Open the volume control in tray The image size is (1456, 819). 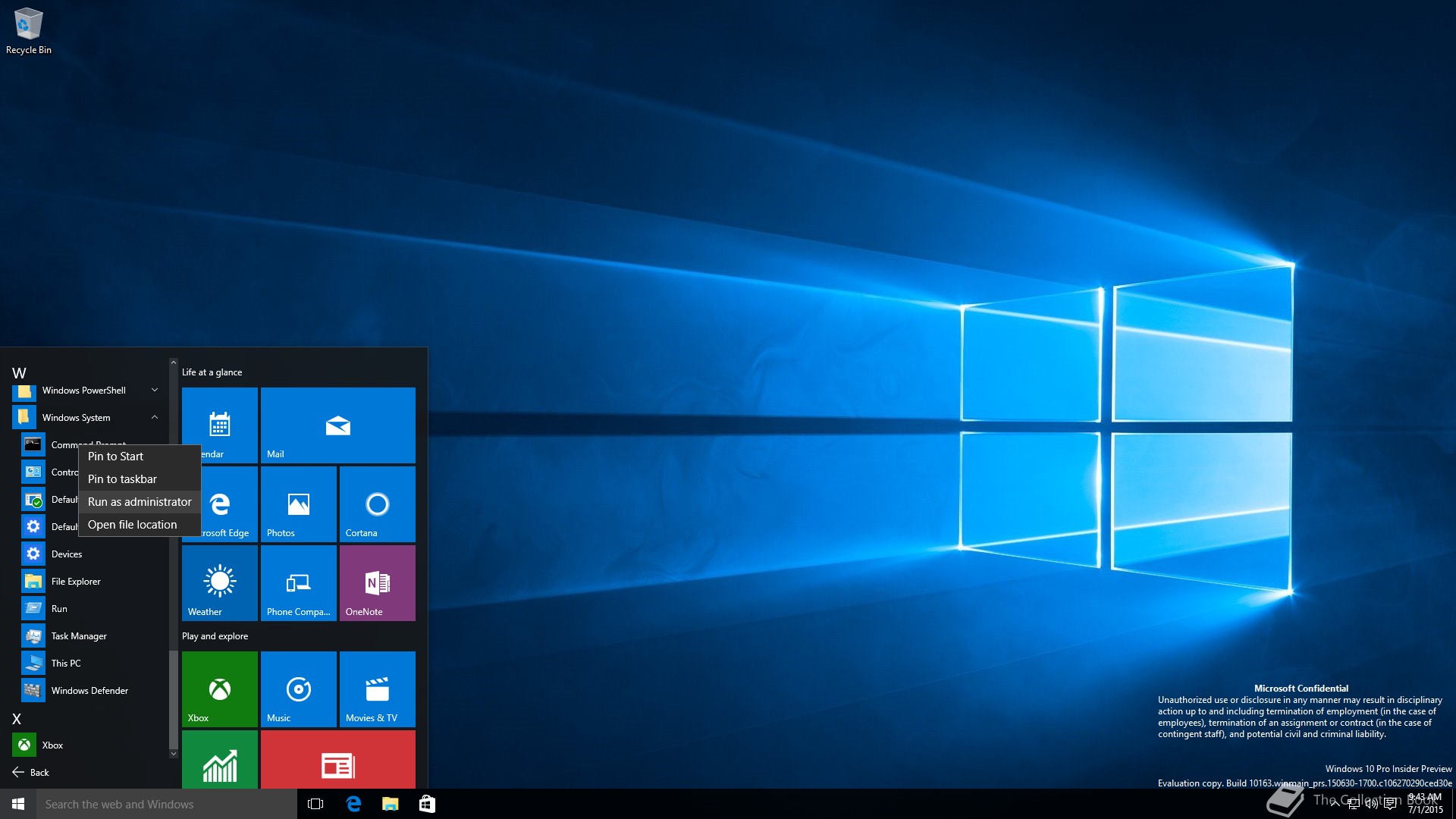tap(1371, 804)
